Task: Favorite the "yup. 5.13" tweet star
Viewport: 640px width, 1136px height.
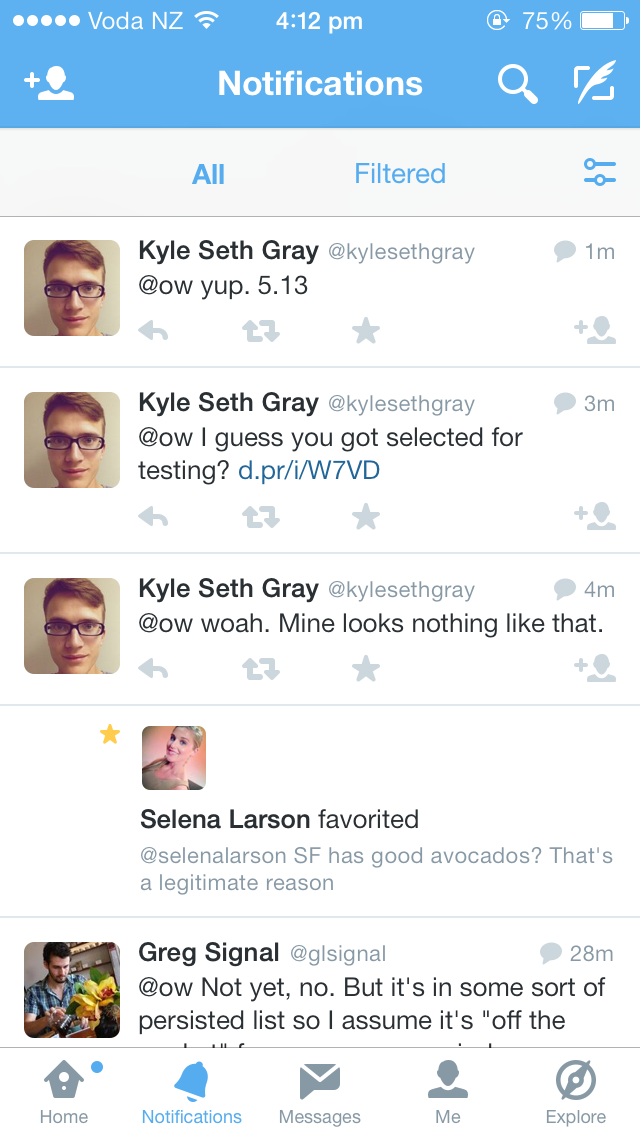Action: 366,331
